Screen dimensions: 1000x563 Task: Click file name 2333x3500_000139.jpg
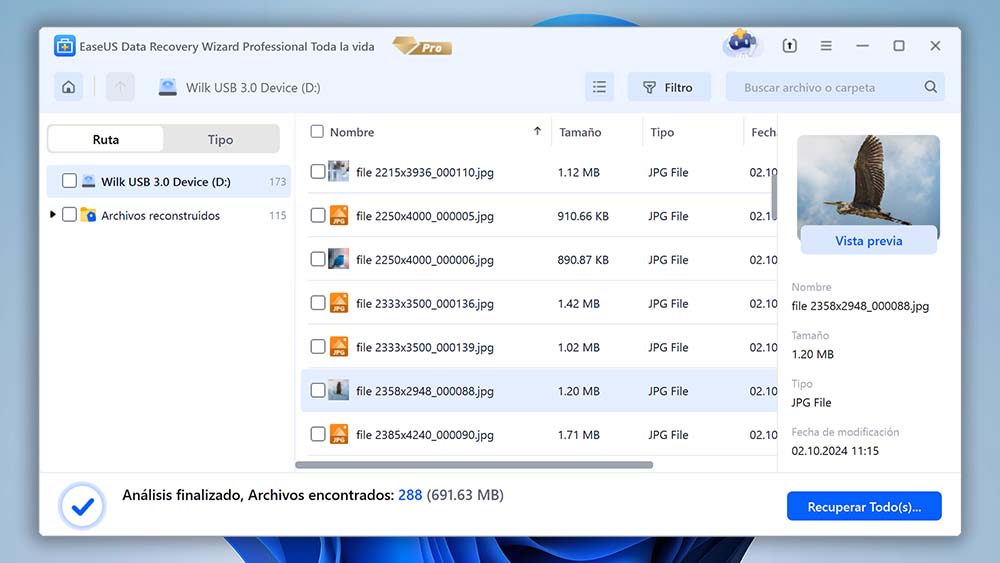[x=425, y=347]
